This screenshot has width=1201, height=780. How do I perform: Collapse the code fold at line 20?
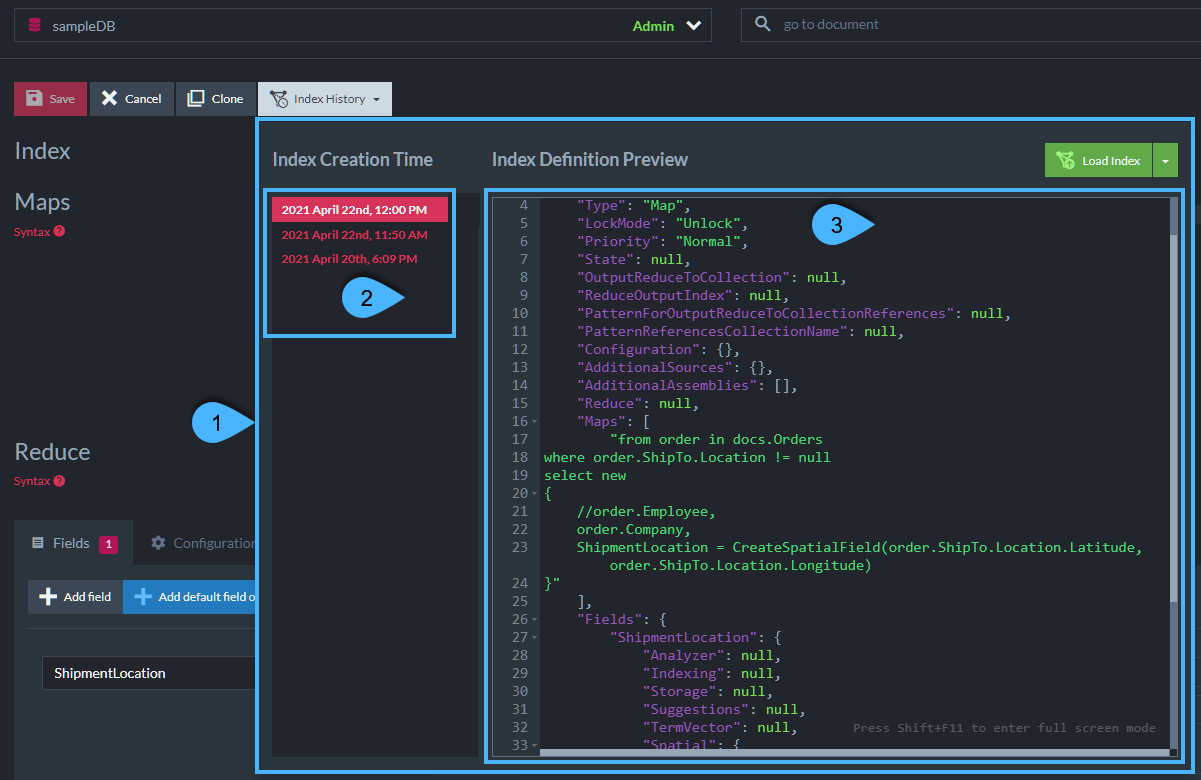535,494
